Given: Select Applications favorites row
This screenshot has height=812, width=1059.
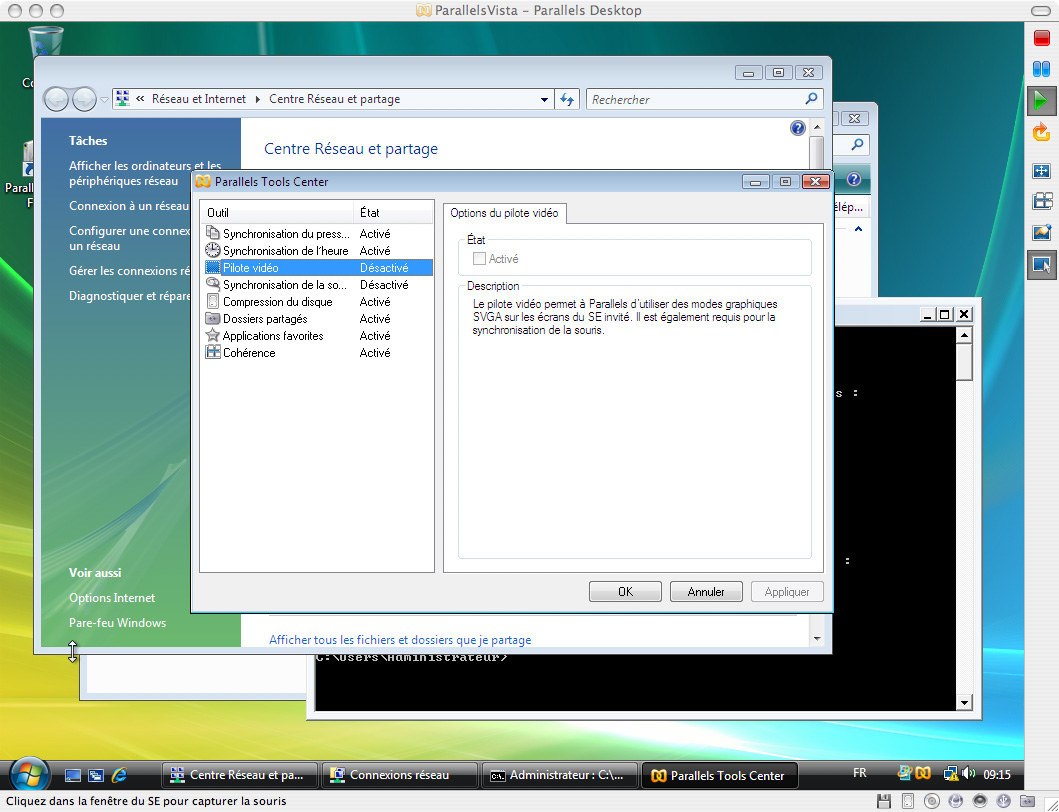Looking at the screenshot, I should click(x=317, y=336).
